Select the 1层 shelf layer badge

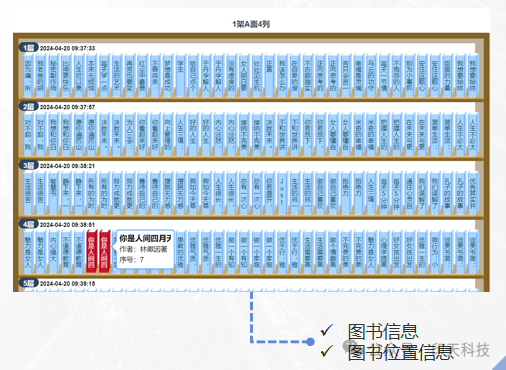coord(28,48)
